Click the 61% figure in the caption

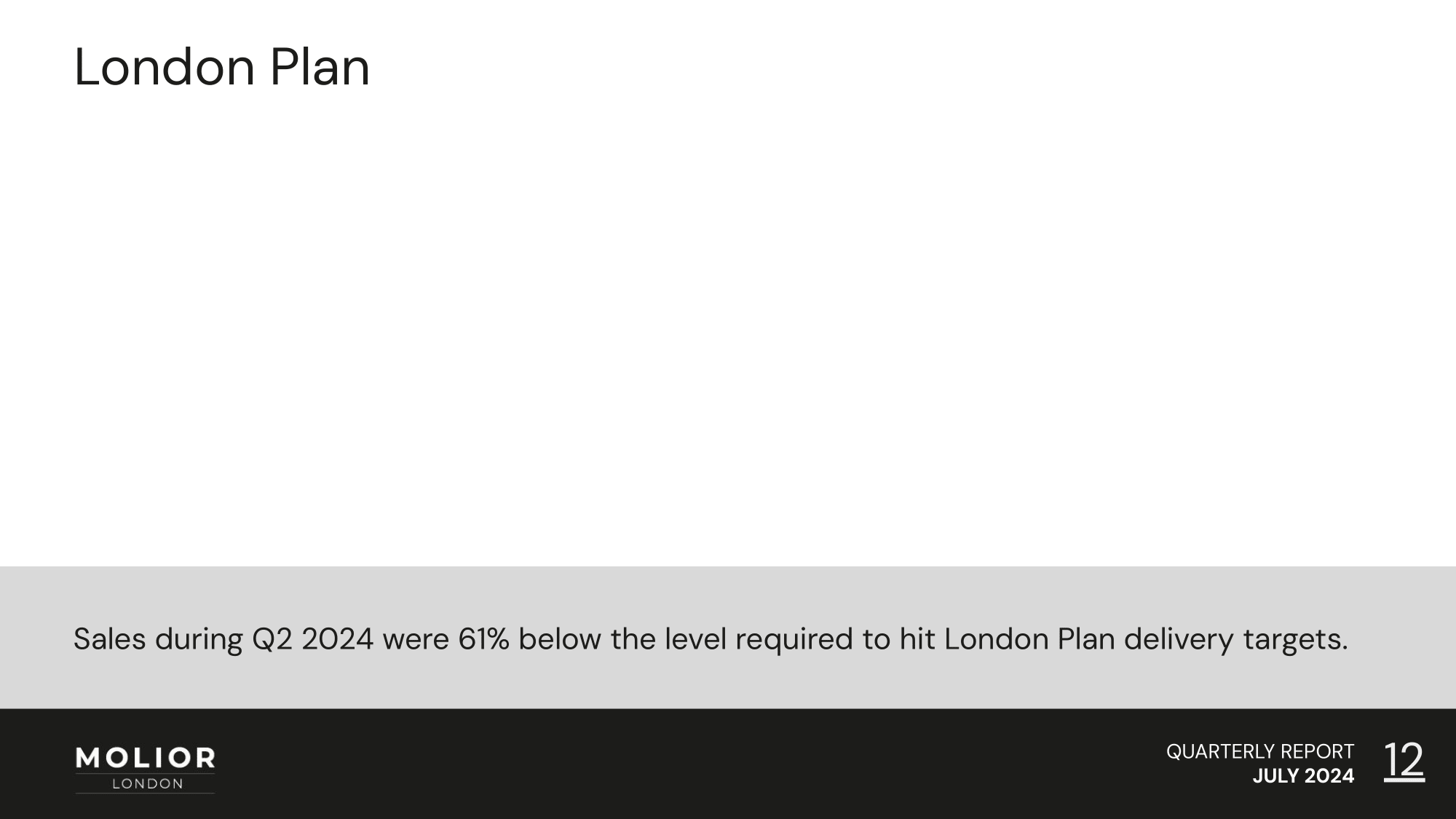click(484, 639)
